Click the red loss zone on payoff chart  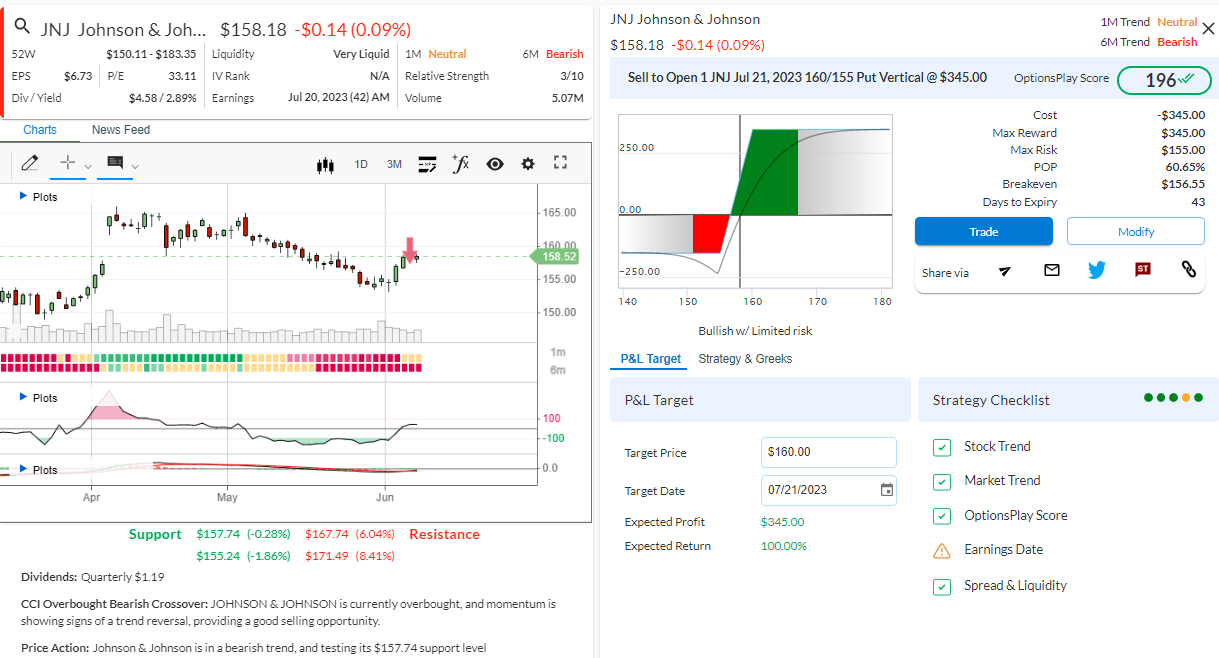click(x=712, y=233)
